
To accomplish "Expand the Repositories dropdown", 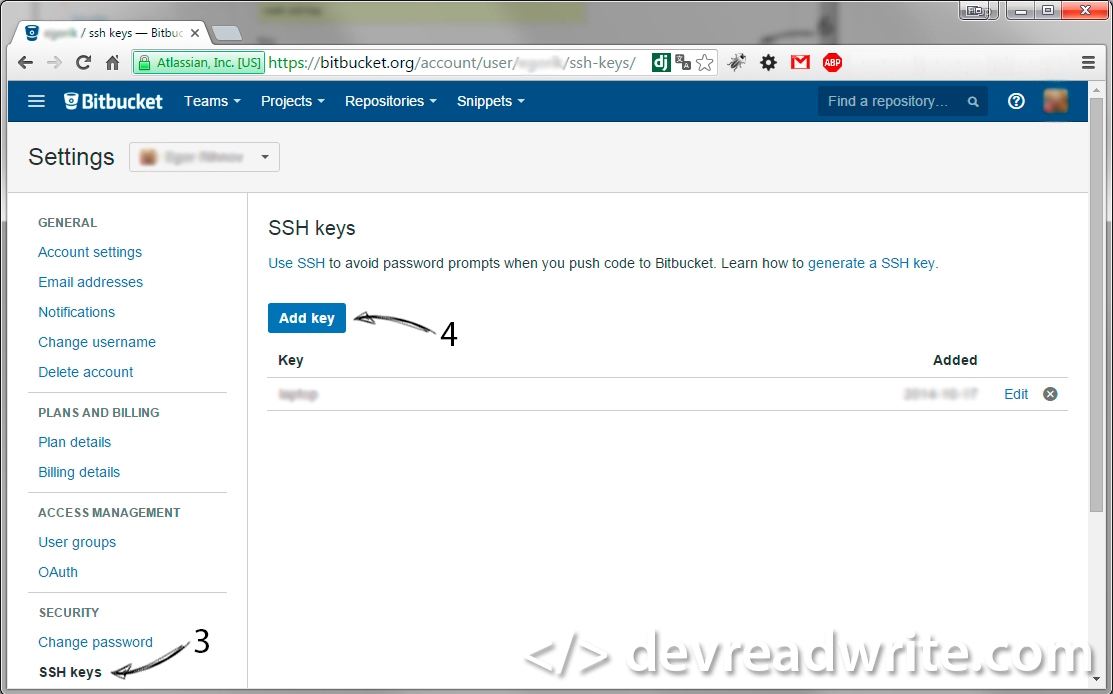I will click(390, 101).
